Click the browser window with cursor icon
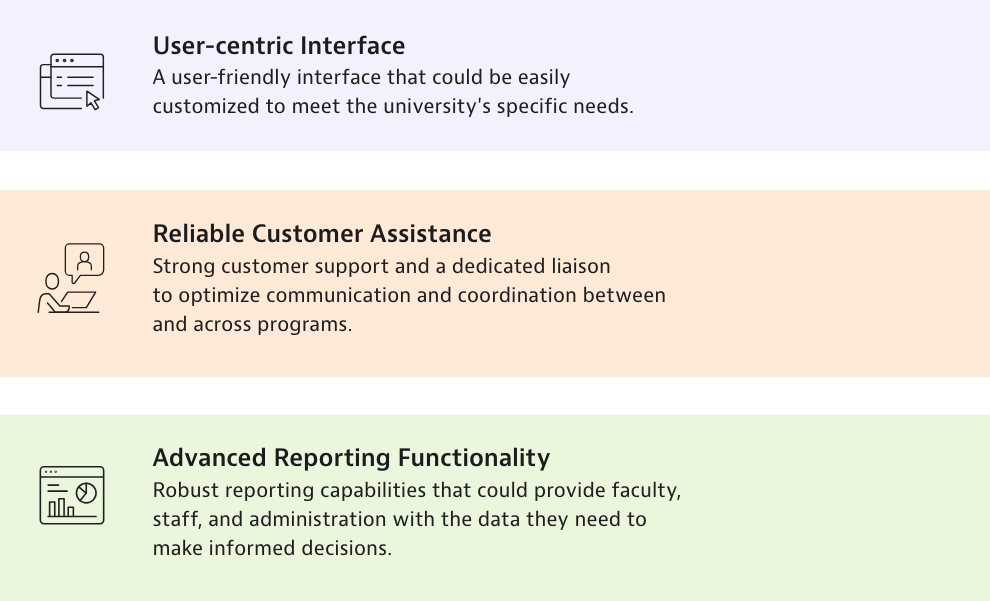990x601 pixels. (x=72, y=81)
